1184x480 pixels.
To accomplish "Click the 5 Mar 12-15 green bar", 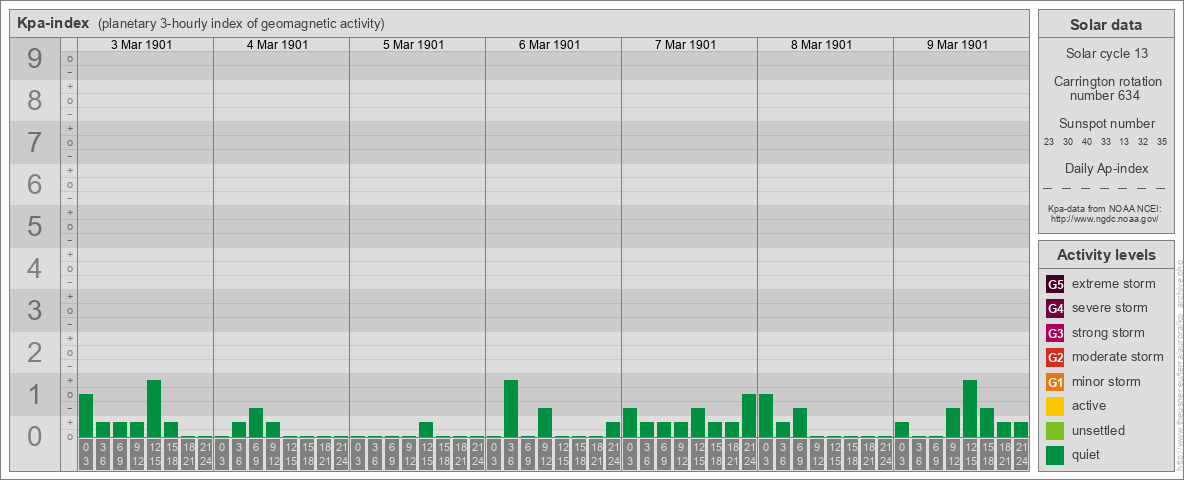I will 426,429.
